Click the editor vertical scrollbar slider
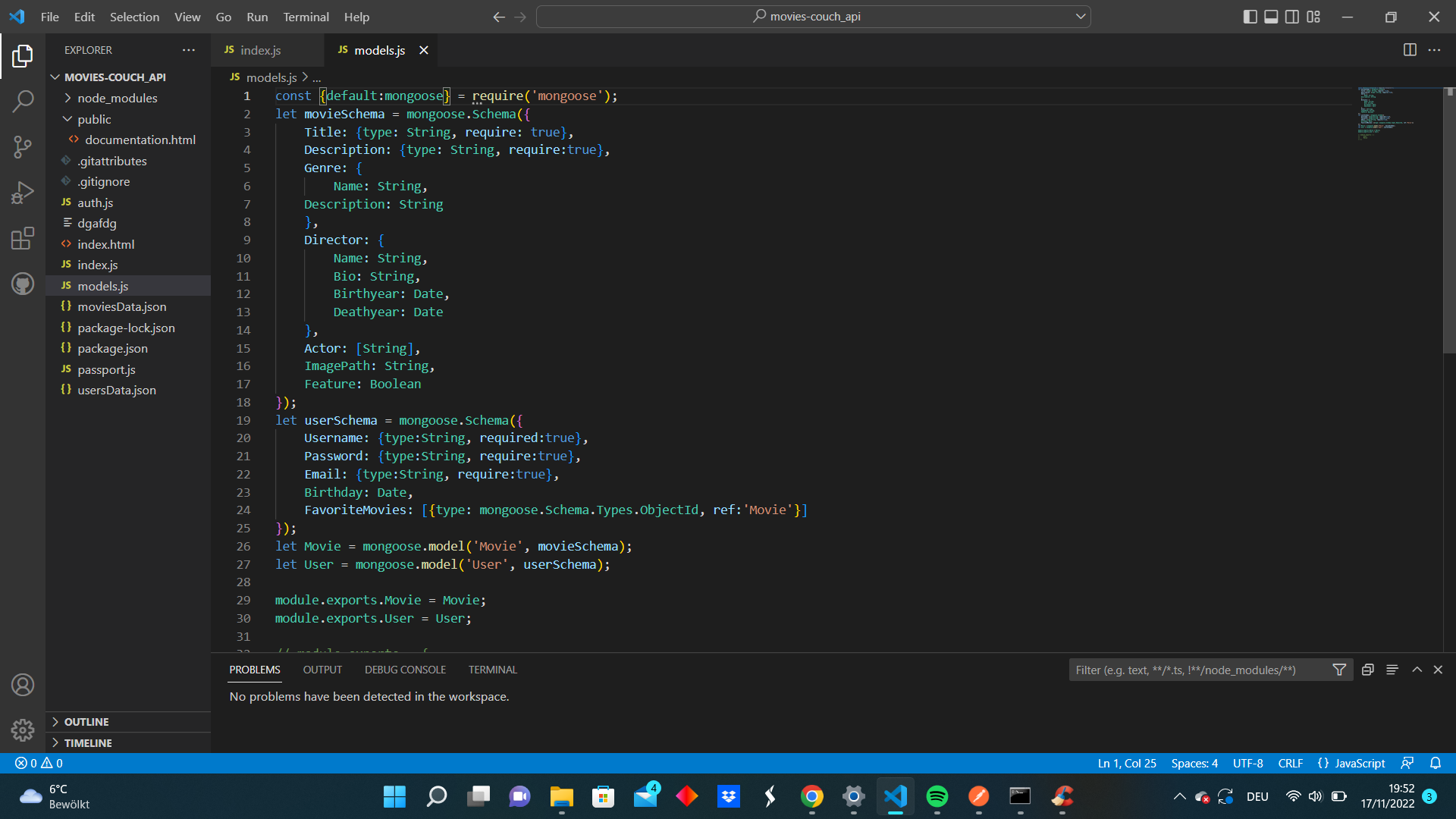The height and width of the screenshot is (819, 1456). [x=1448, y=220]
